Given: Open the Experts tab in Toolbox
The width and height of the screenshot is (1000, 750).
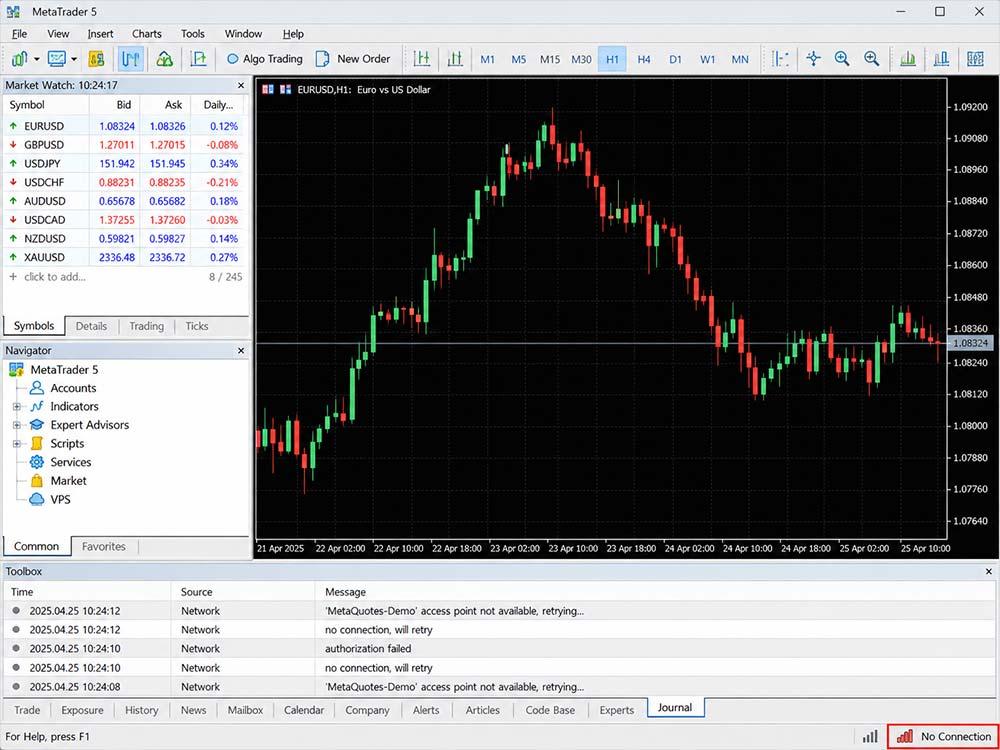Looking at the screenshot, I should pyautogui.click(x=617, y=710).
